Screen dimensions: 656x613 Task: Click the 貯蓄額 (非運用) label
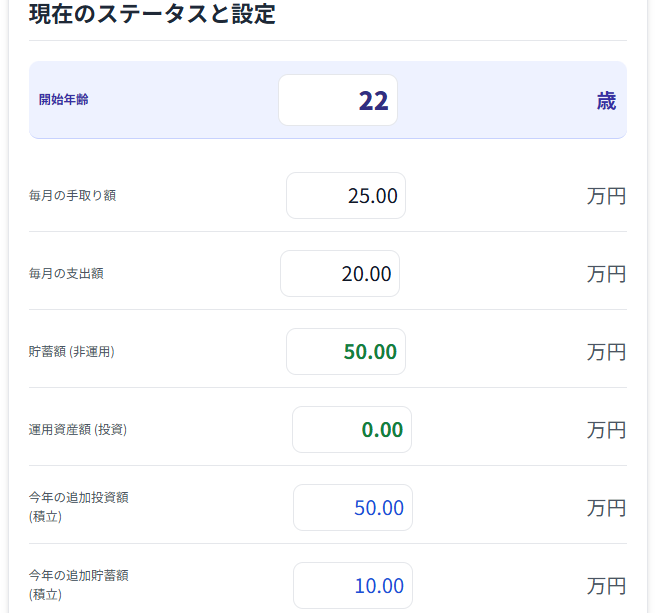pos(72,351)
